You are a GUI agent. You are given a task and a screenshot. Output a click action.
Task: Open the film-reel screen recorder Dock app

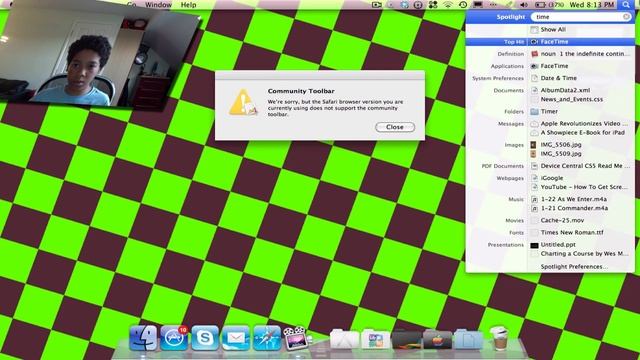pyautogui.click(x=297, y=338)
